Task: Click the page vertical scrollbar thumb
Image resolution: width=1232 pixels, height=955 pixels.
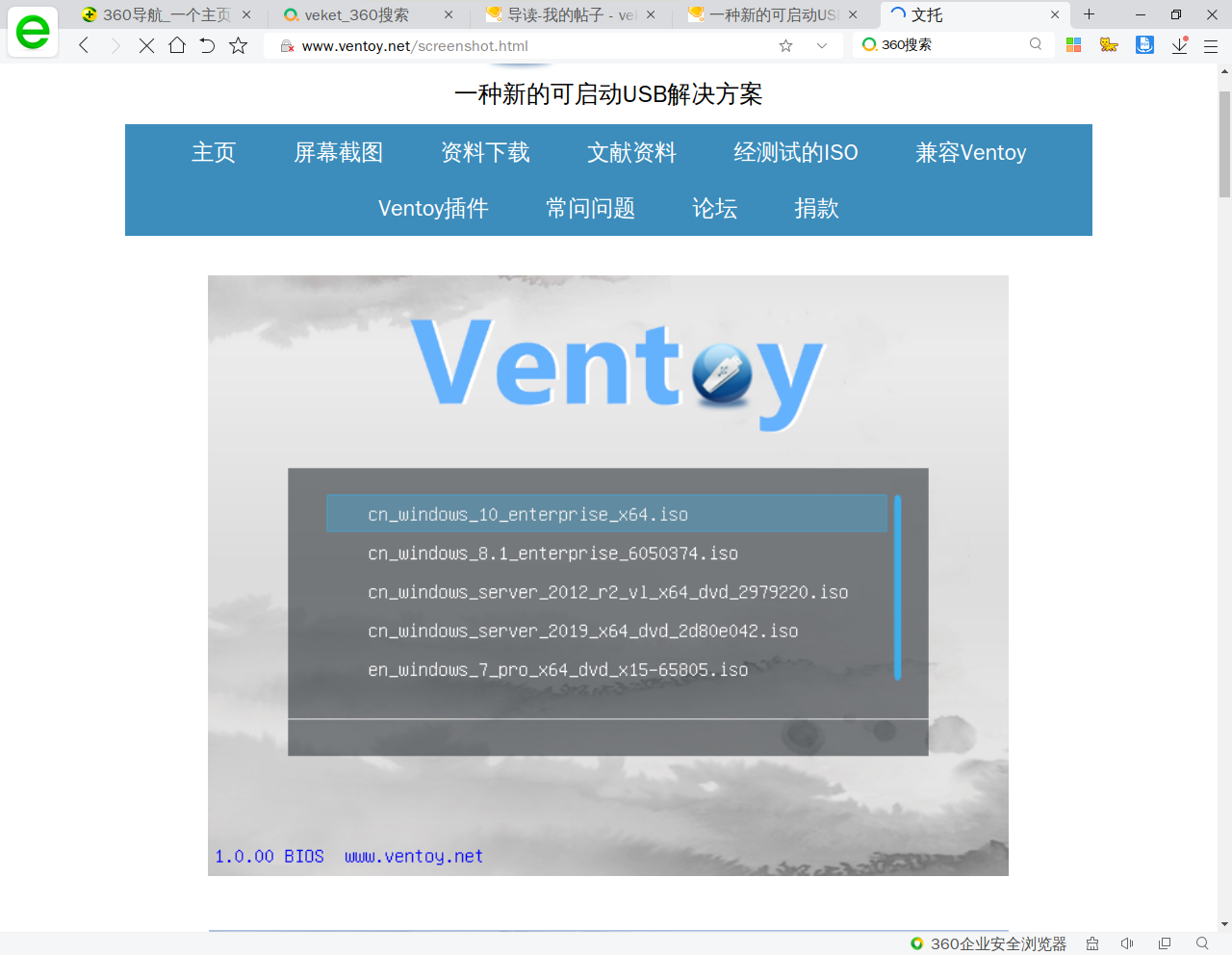Action: click(1224, 144)
